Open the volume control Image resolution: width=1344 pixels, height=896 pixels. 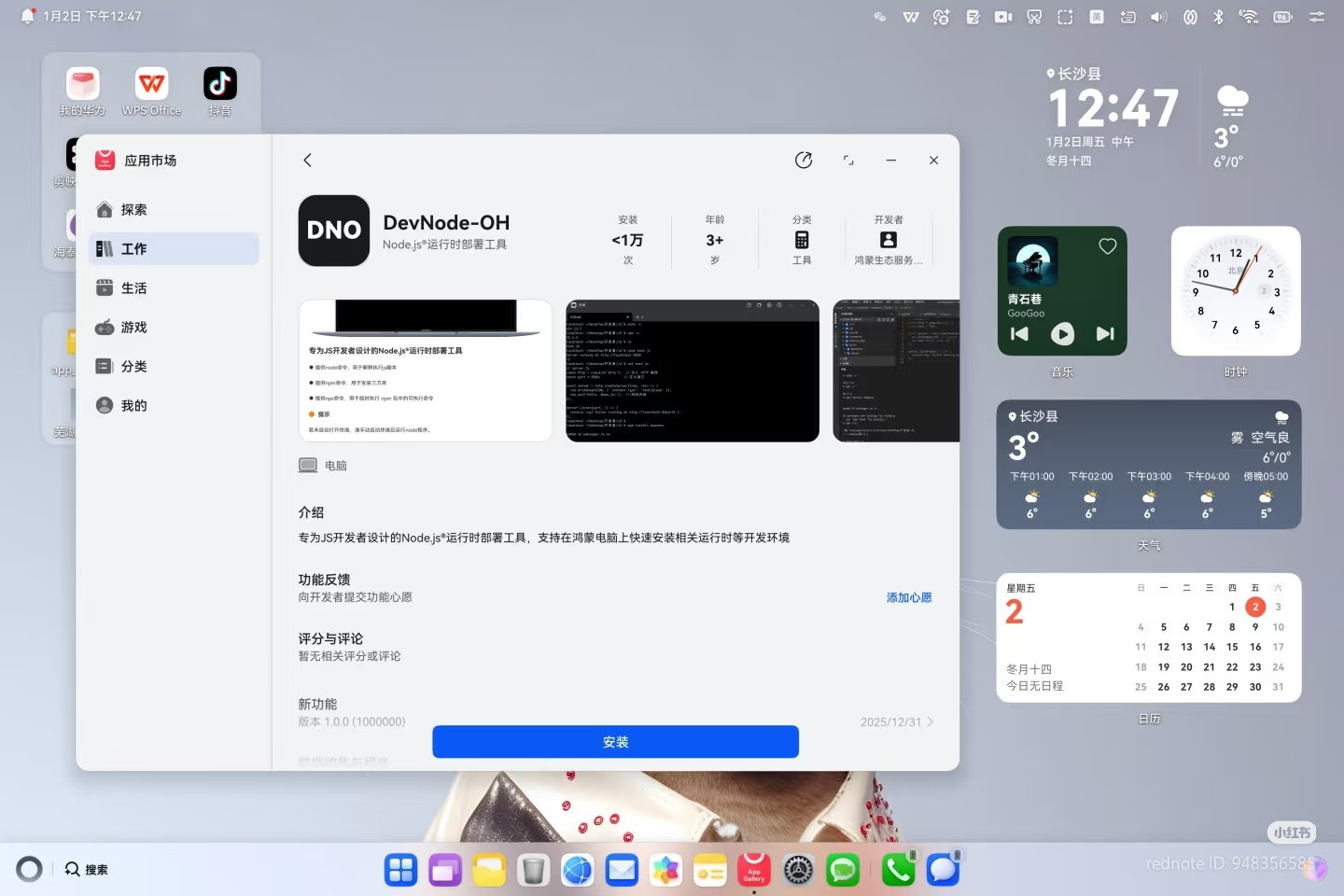click(1158, 17)
